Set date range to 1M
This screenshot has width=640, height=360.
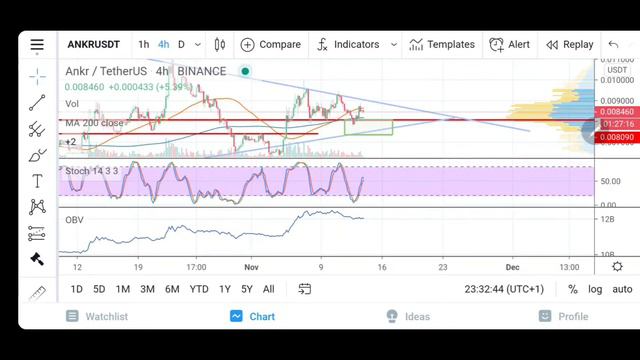122,289
